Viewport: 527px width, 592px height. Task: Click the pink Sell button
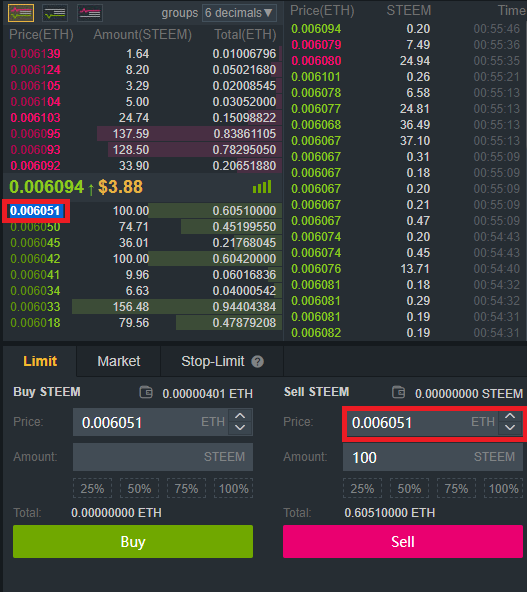(403, 541)
